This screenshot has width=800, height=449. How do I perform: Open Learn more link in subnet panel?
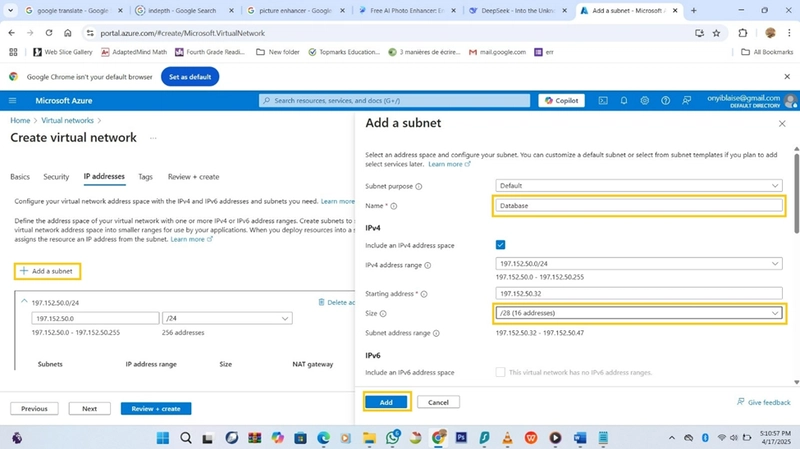pyautogui.click(x=449, y=164)
